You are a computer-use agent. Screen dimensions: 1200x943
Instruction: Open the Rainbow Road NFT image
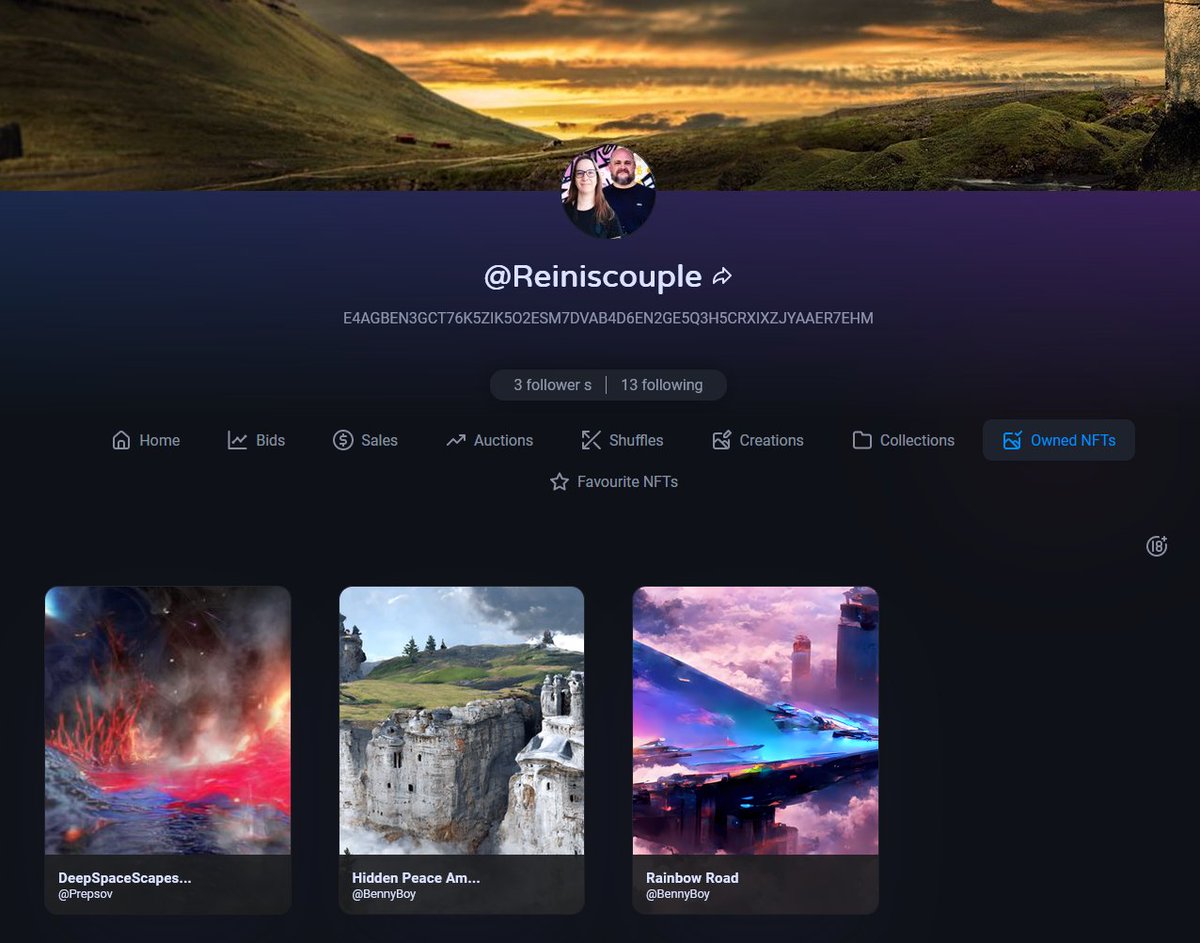click(x=756, y=721)
